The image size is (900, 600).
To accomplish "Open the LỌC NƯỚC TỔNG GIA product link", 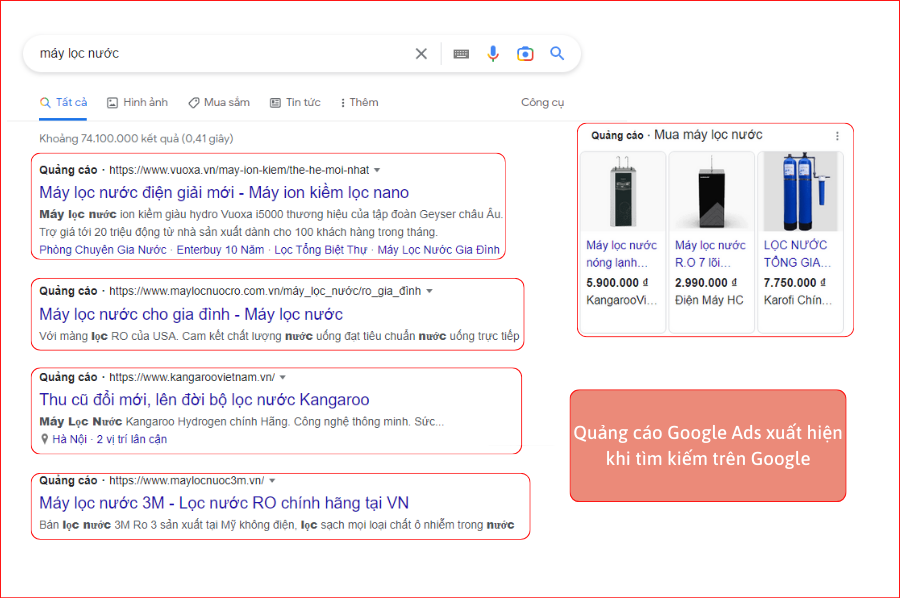I will [x=797, y=254].
